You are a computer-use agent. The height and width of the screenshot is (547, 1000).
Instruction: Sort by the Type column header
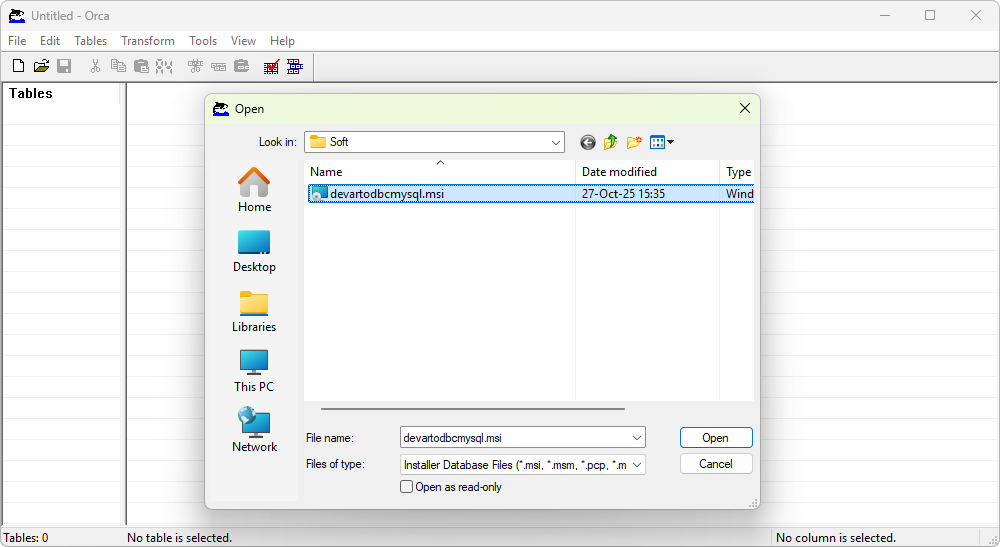coord(737,171)
